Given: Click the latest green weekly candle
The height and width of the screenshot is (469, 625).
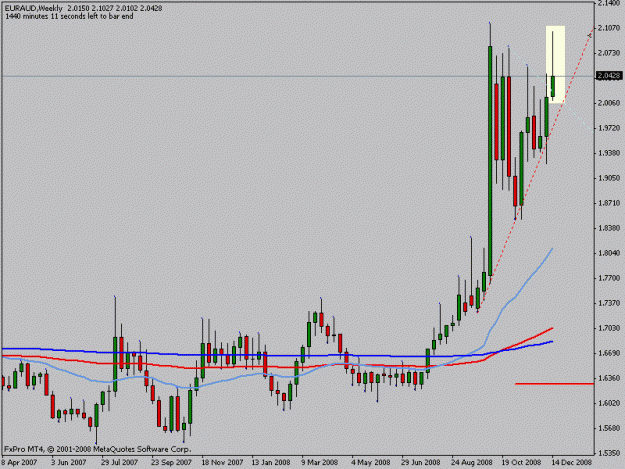Looking at the screenshot, I should pyautogui.click(x=553, y=86).
